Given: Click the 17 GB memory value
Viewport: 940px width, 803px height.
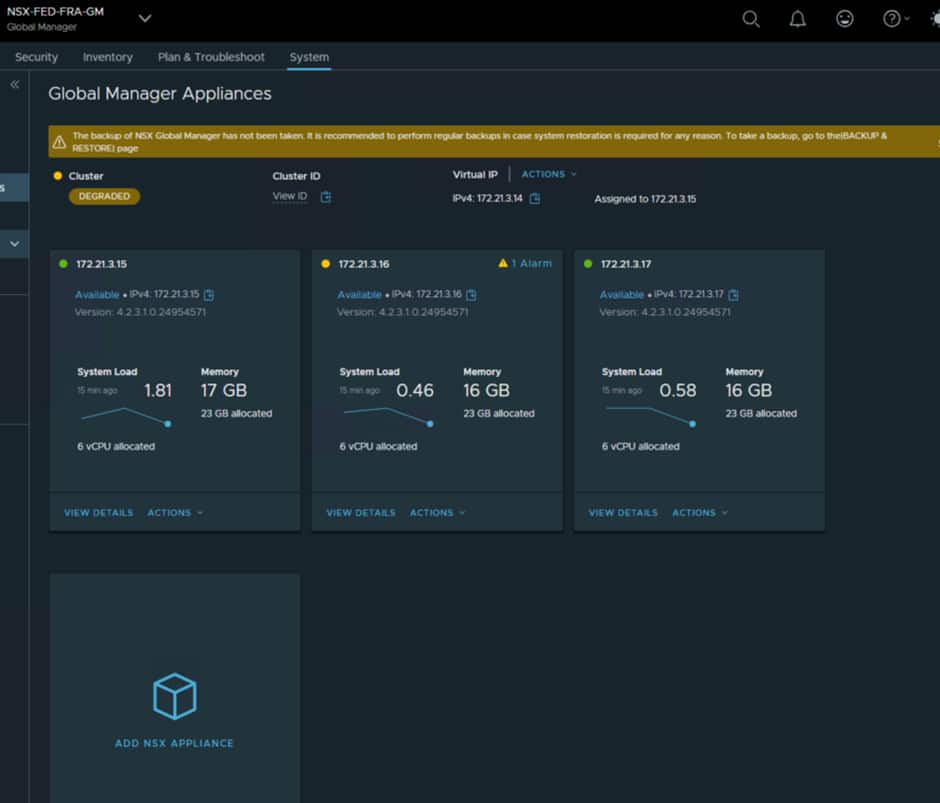Looking at the screenshot, I should 224,390.
